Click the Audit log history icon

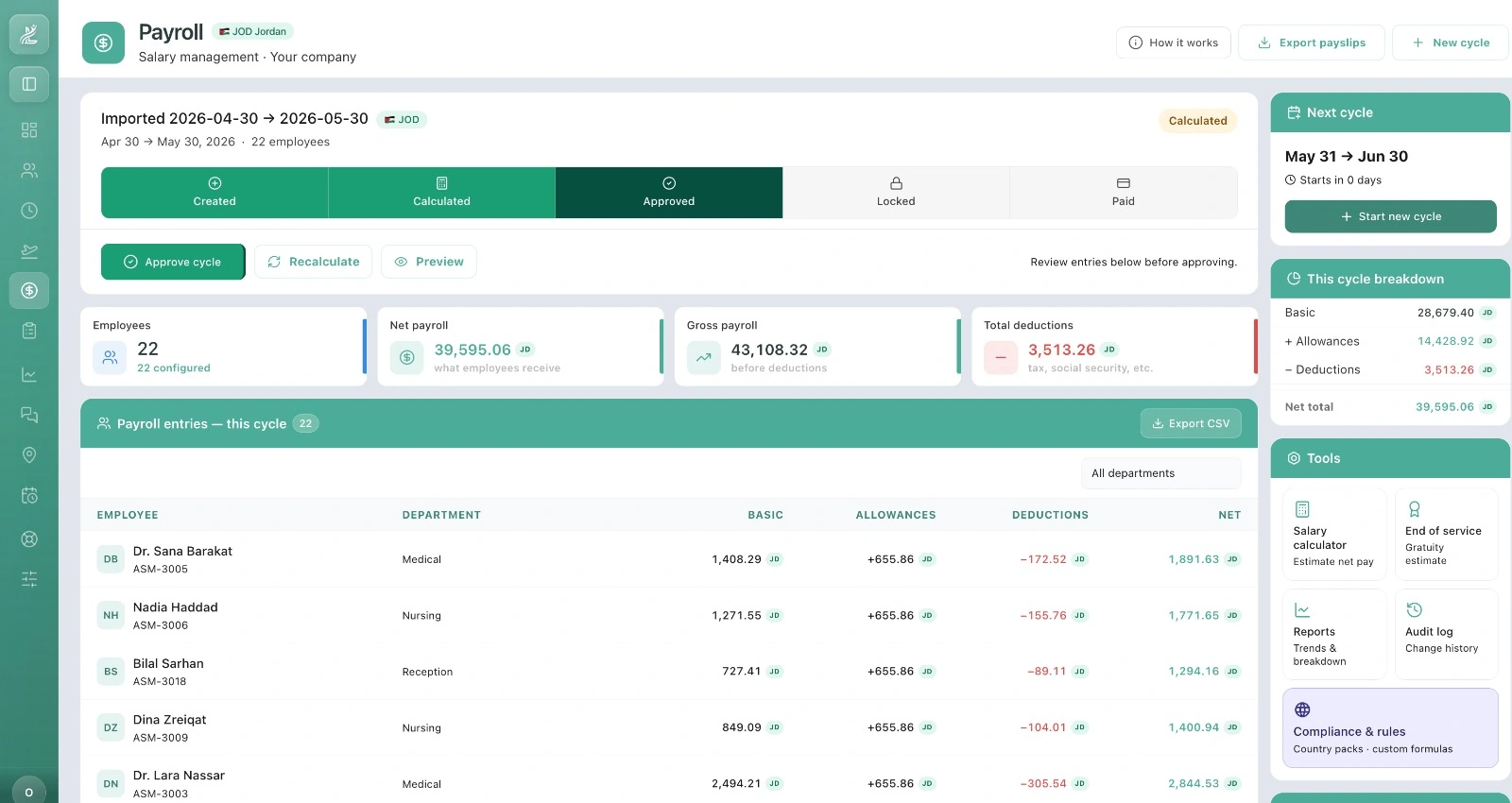1415,609
